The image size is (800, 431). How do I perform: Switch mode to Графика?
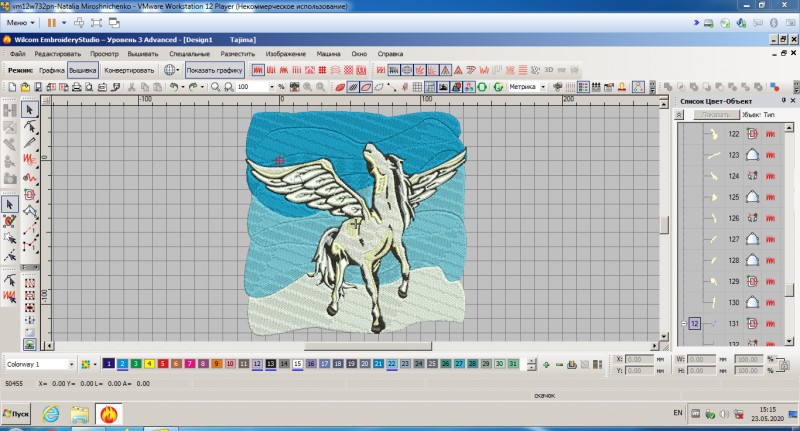click(x=52, y=70)
